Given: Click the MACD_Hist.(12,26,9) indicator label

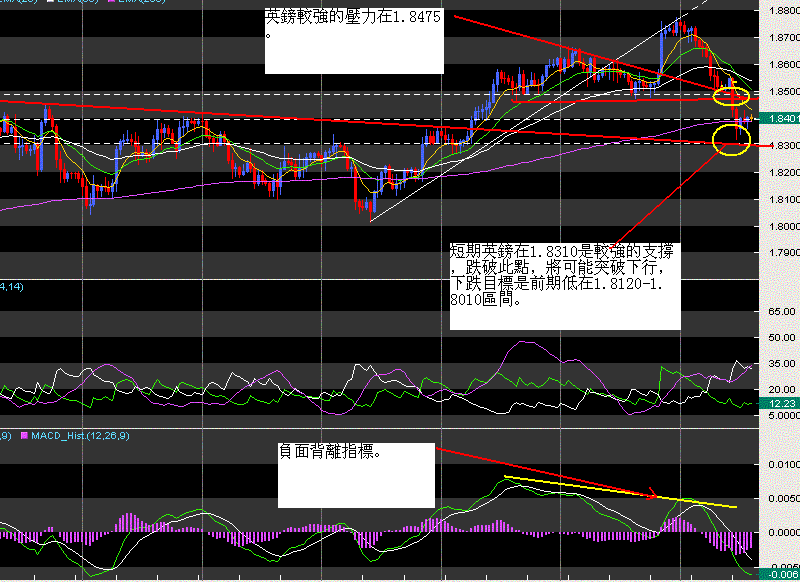Looking at the screenshot, I should click(80, 436).
